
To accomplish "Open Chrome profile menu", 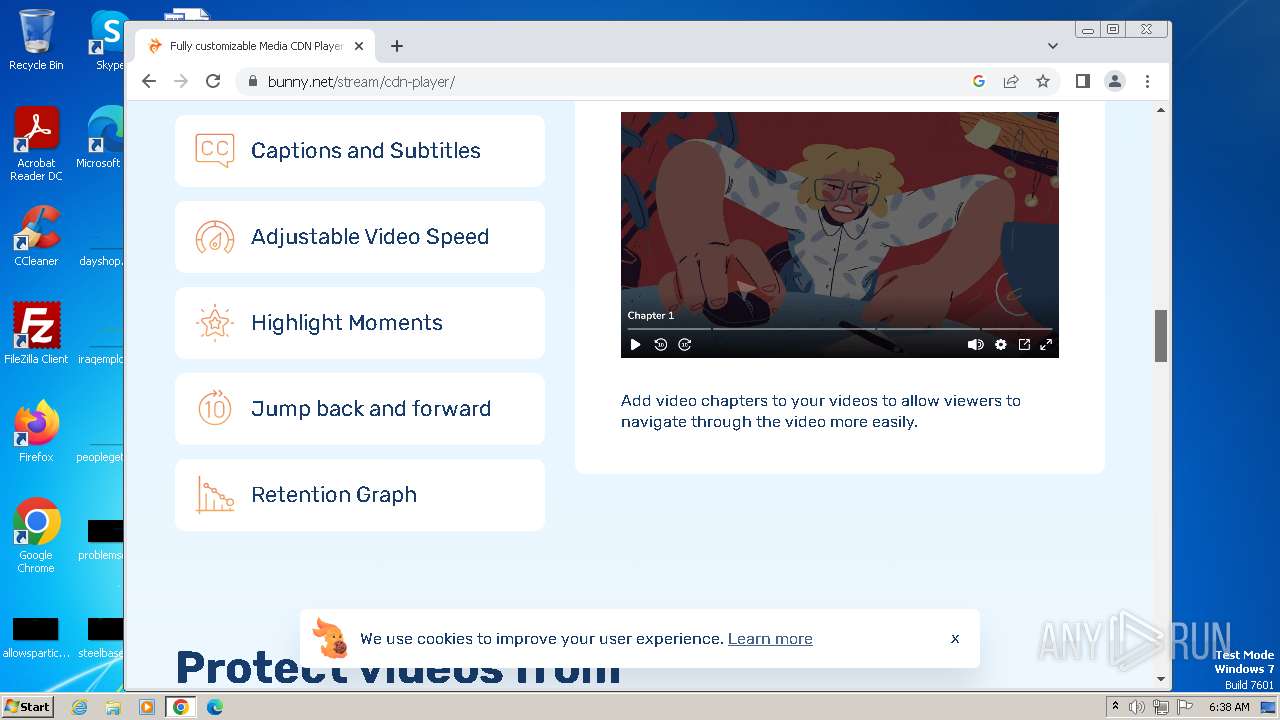I will tap(1115, 81).
